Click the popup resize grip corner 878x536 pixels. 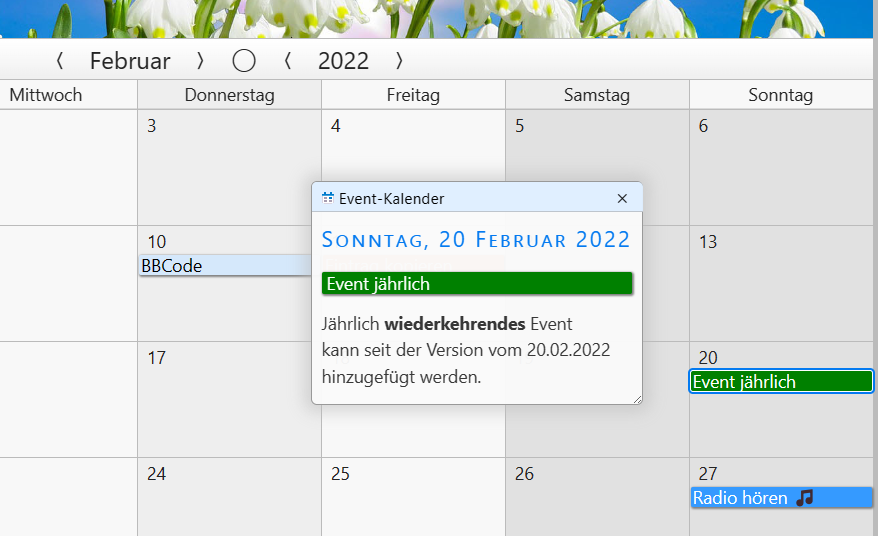636,398
